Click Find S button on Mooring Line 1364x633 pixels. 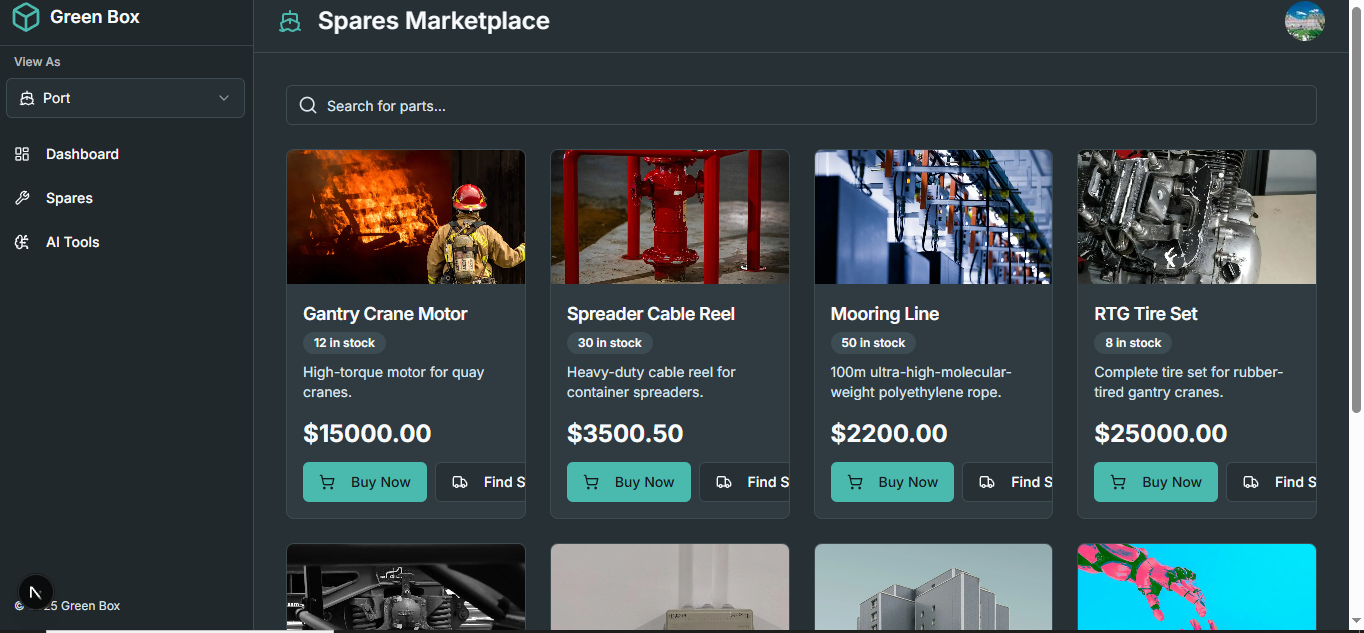(x=1008, y=482)
